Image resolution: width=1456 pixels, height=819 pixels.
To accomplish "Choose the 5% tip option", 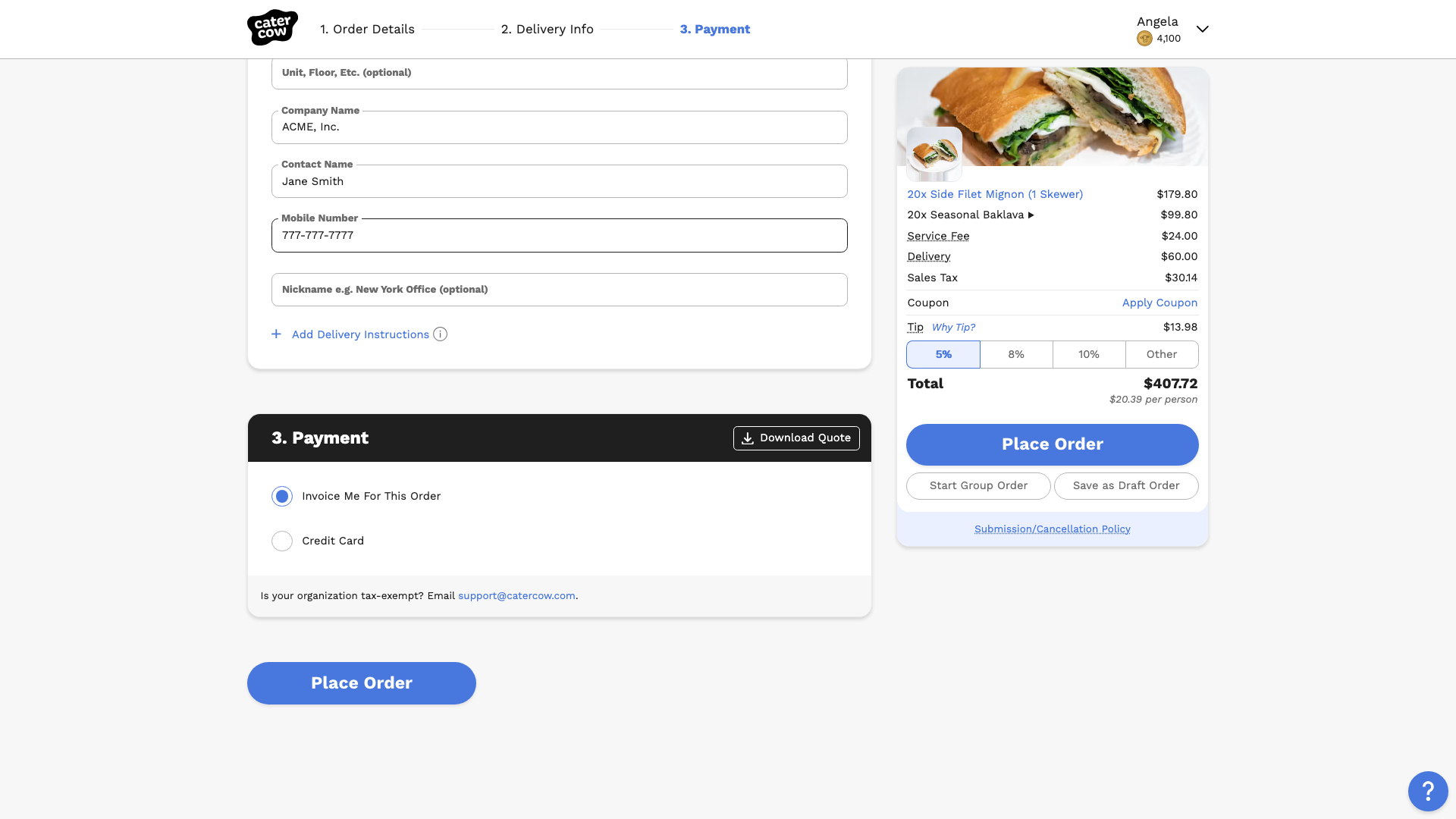I will coord(943,354).
